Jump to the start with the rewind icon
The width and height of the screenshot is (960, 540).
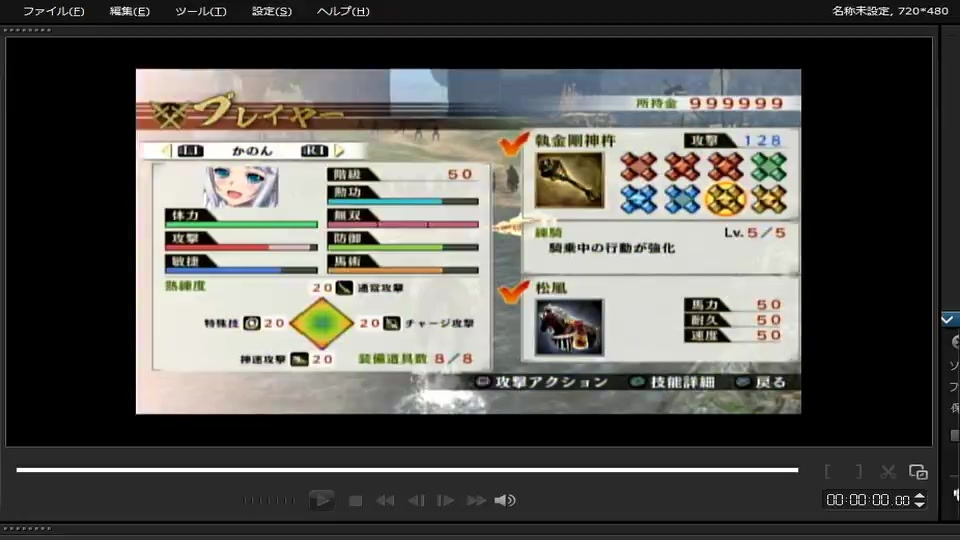click(385, 501)
